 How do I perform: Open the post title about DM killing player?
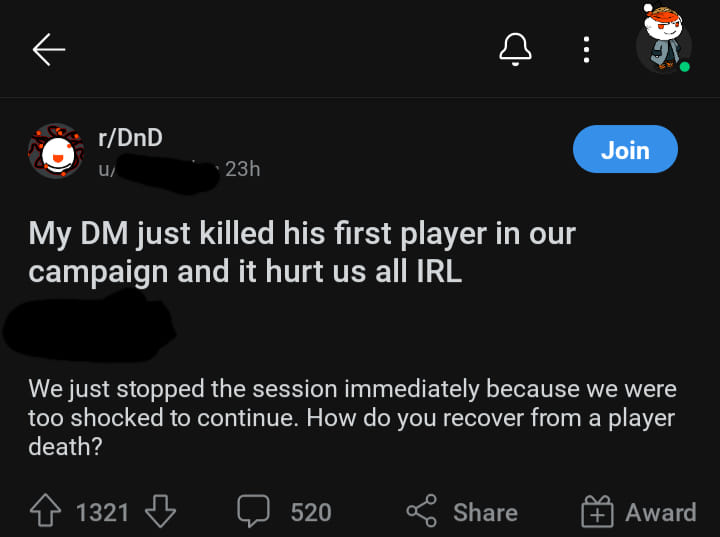coord(300,252)
